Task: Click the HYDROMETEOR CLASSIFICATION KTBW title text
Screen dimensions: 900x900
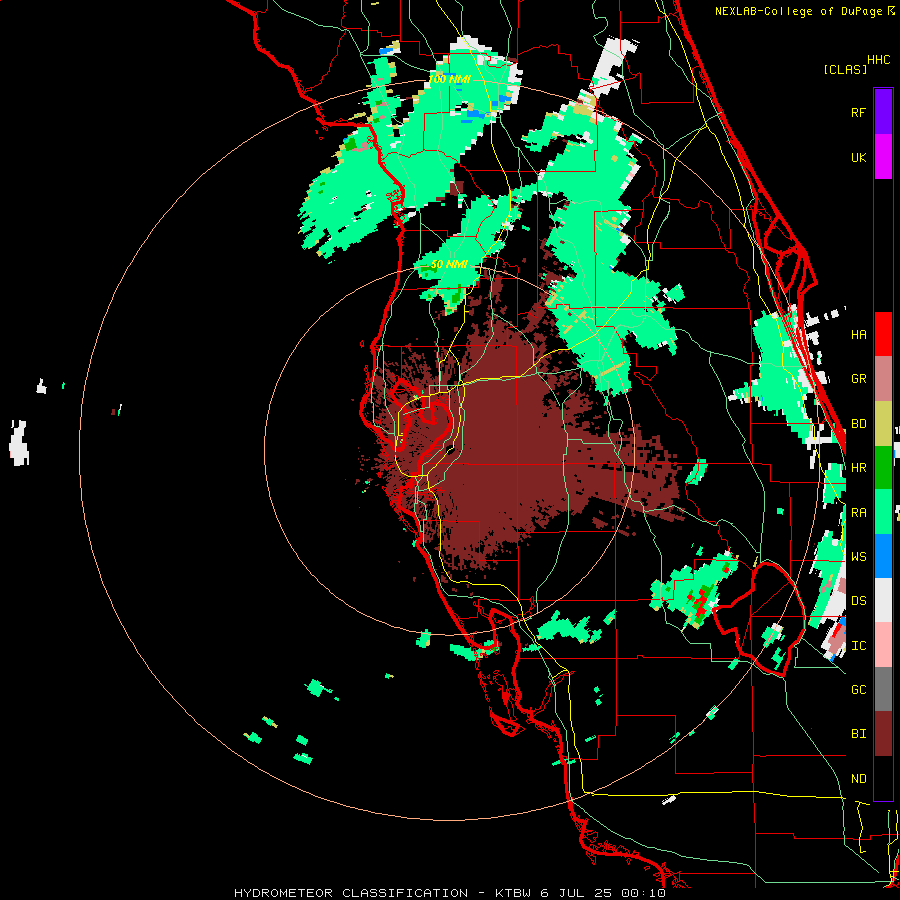Action: pyautogui.click(x=449, y=893)
